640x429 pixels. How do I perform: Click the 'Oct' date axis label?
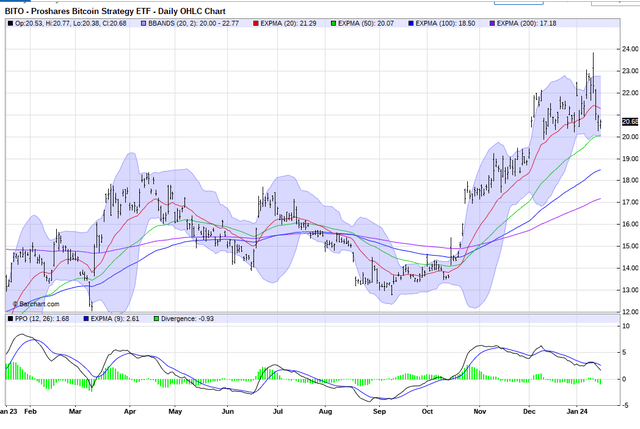click(427, 411)
